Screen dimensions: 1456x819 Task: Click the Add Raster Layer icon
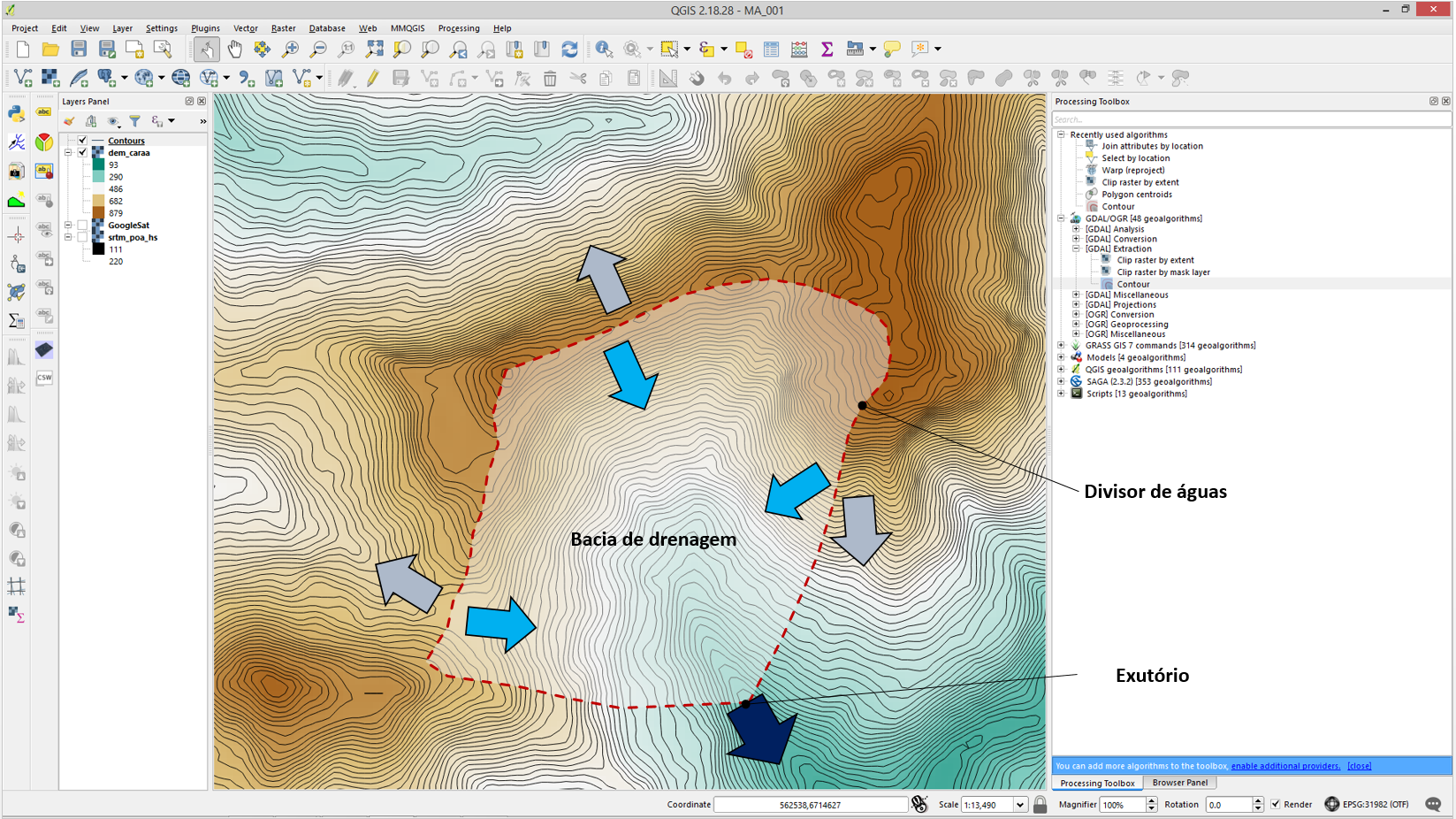50,79
